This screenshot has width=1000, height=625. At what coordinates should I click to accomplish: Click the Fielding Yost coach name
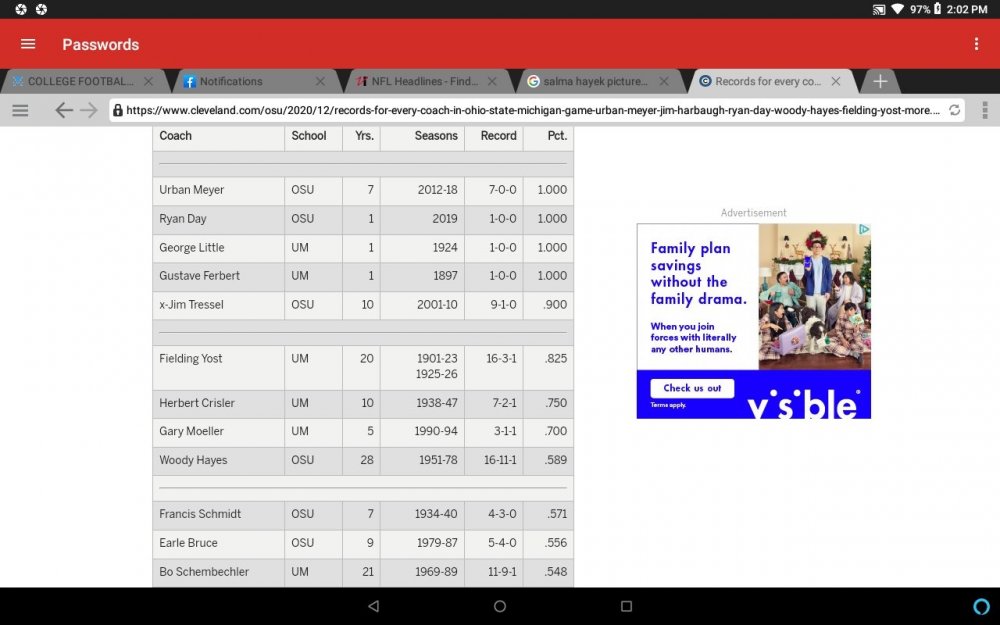191,358
